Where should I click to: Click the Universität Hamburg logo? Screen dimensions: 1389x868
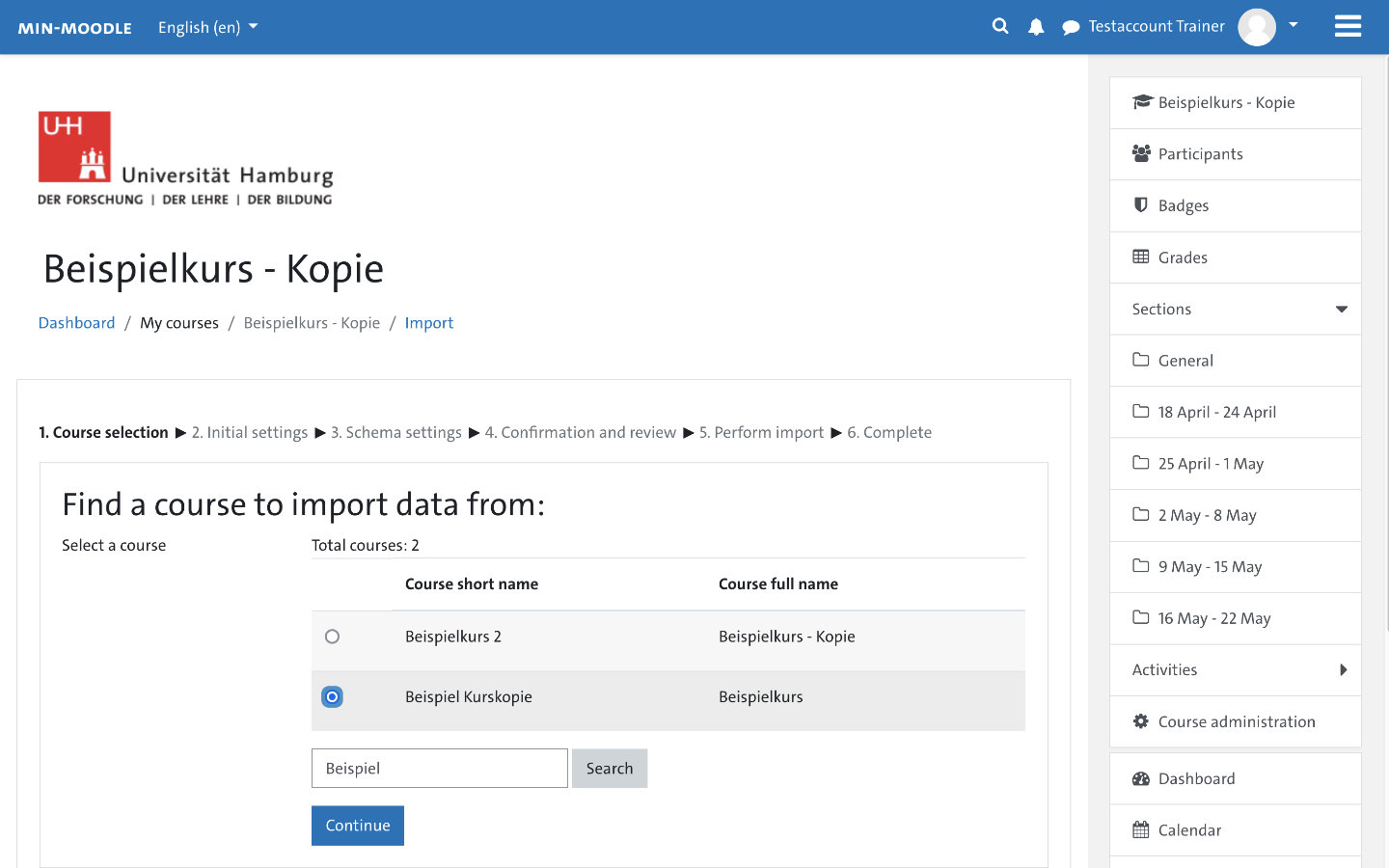185,158
